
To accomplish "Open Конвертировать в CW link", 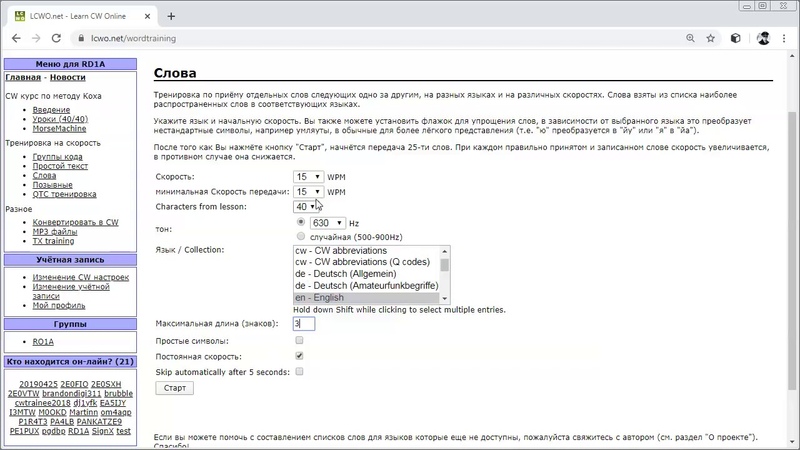I will pos(76,222).
